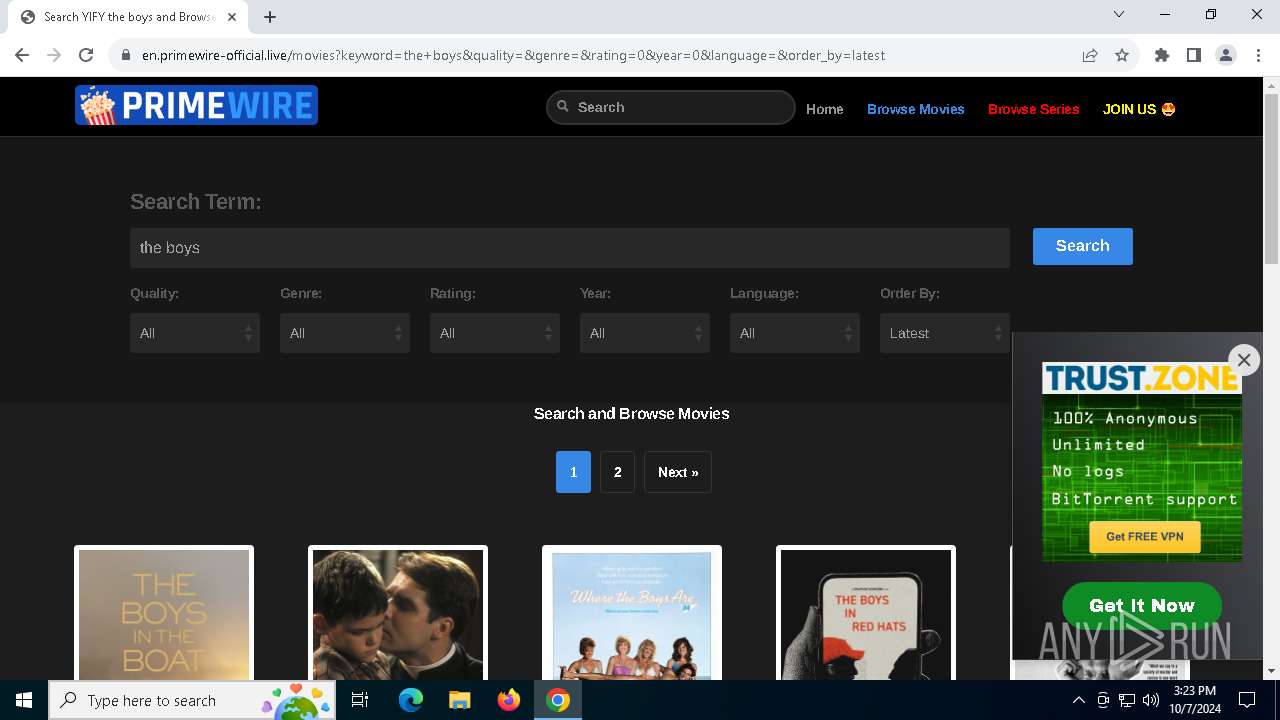1280x720 pixels.
Task: Launch Firefox from the taskbar
Action: 509,700
